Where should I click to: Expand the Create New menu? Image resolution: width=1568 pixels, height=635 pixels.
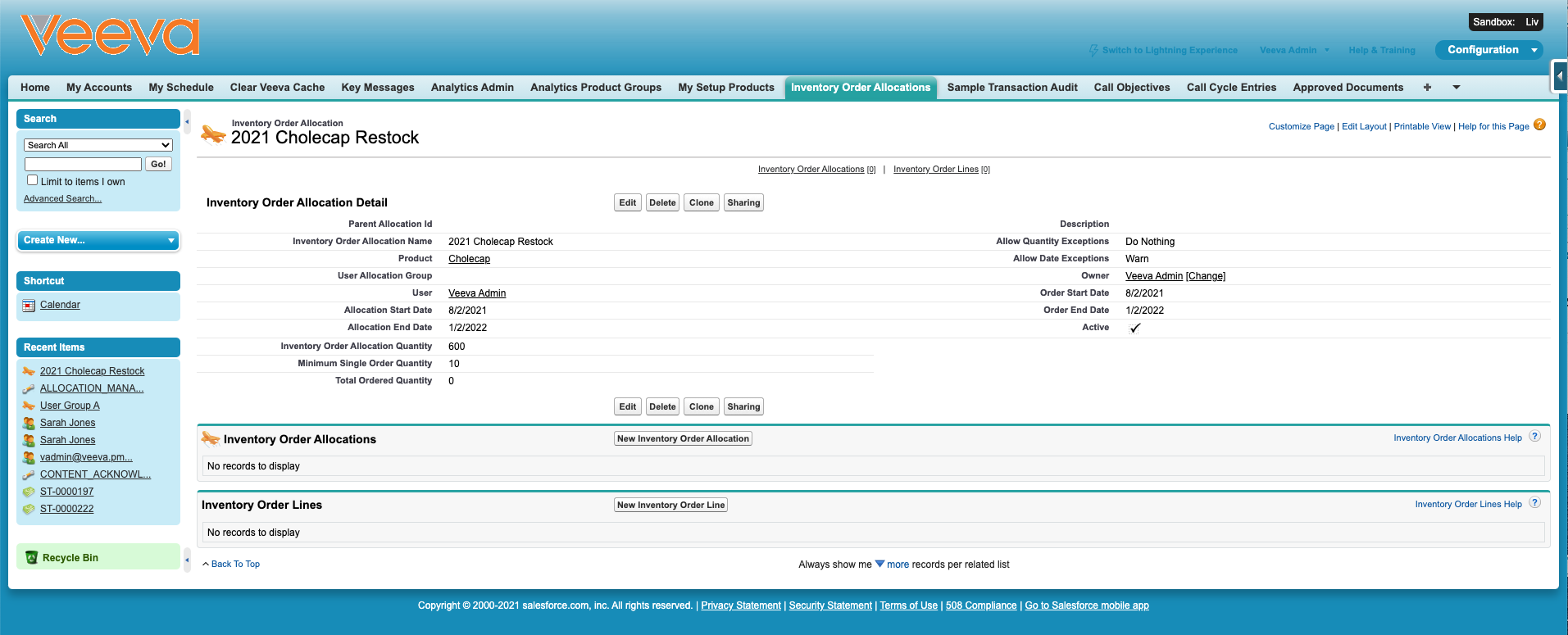[98, 240]
